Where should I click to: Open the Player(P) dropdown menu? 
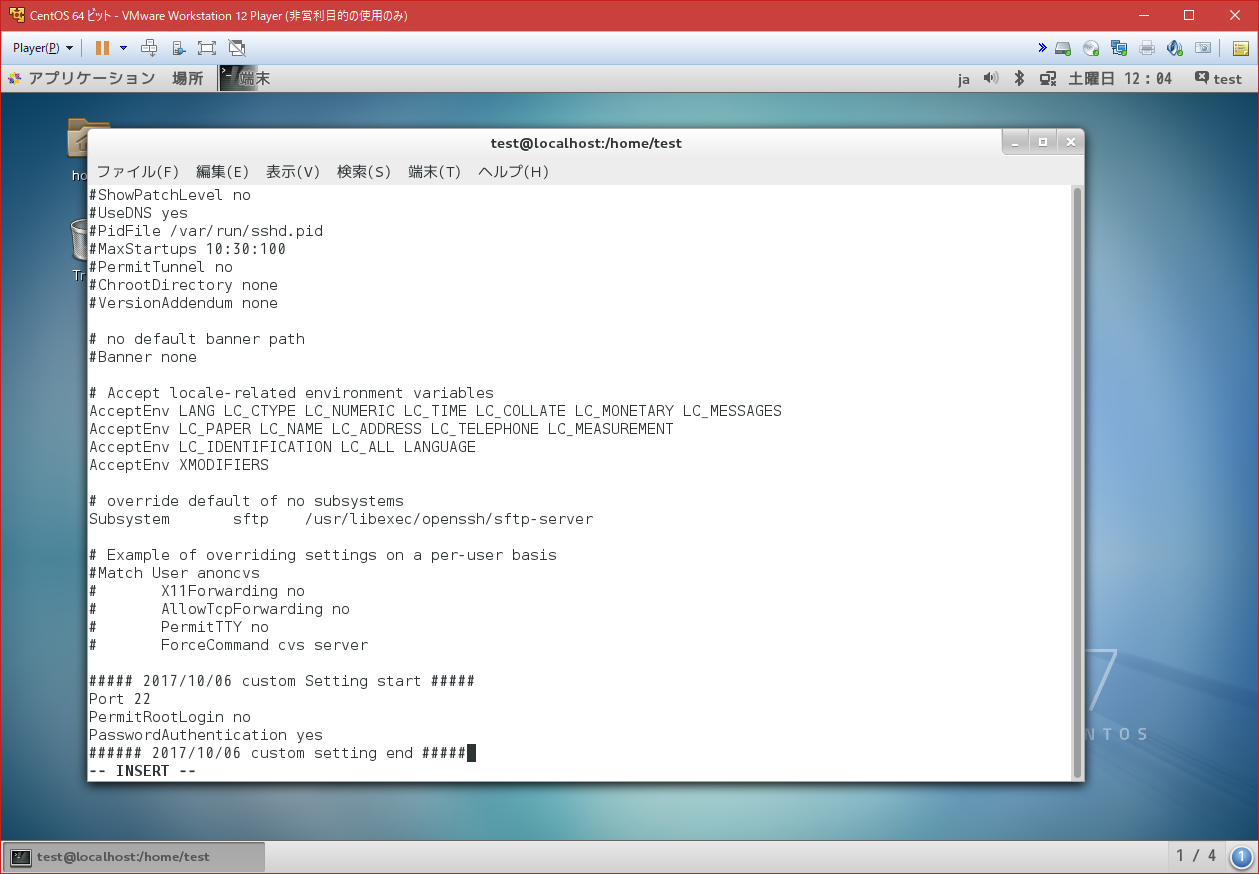click(x=40, y=47)
